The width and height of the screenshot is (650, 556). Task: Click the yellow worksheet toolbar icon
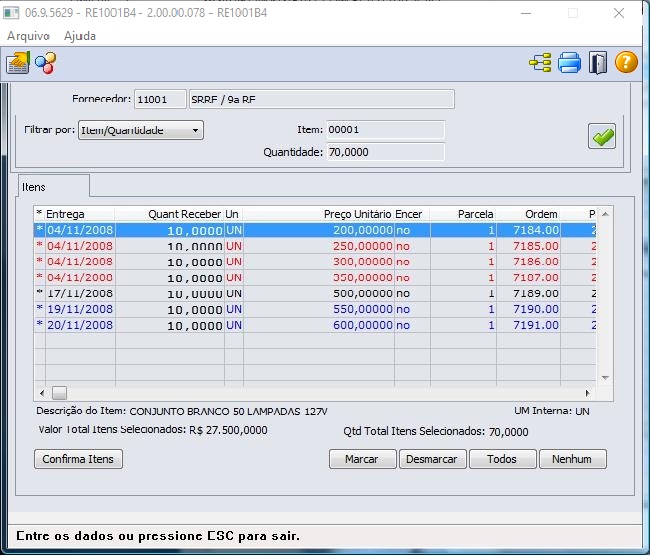18,63
